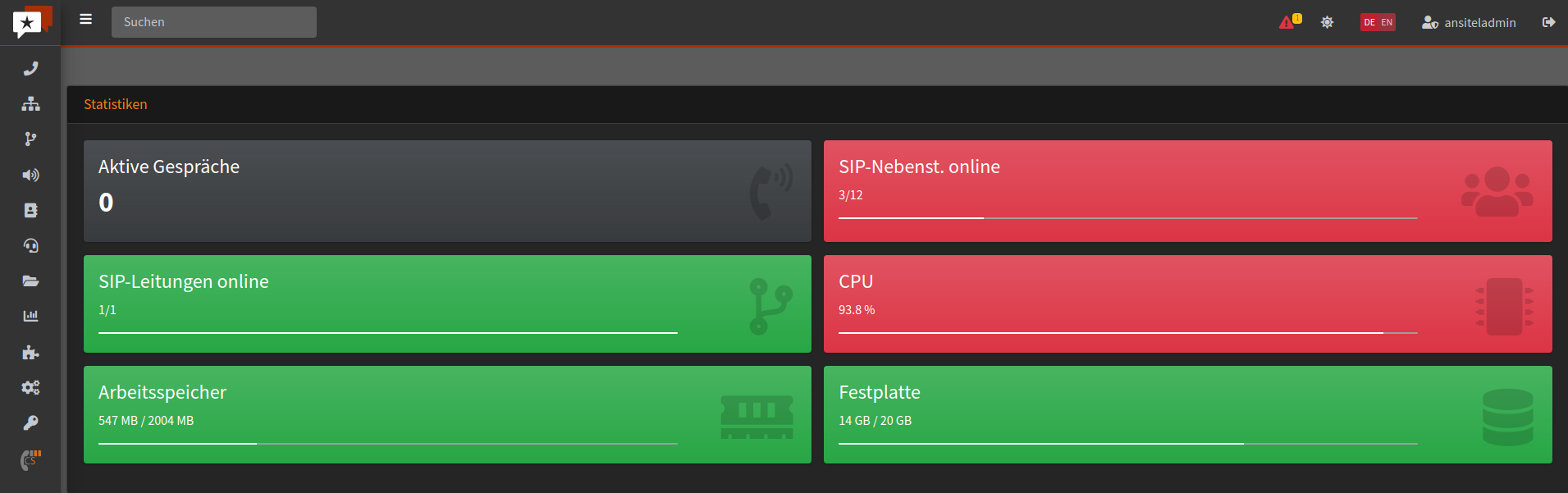This screenshot has height=493, width=1568.
Task: Collapse the sidebar via the hamburger menu
Action: [x=85, y=20]
